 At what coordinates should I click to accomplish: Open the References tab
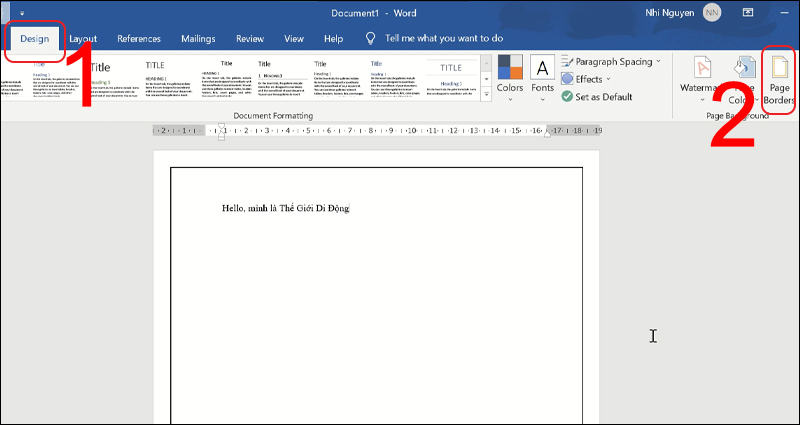click(x=138, y=38)
